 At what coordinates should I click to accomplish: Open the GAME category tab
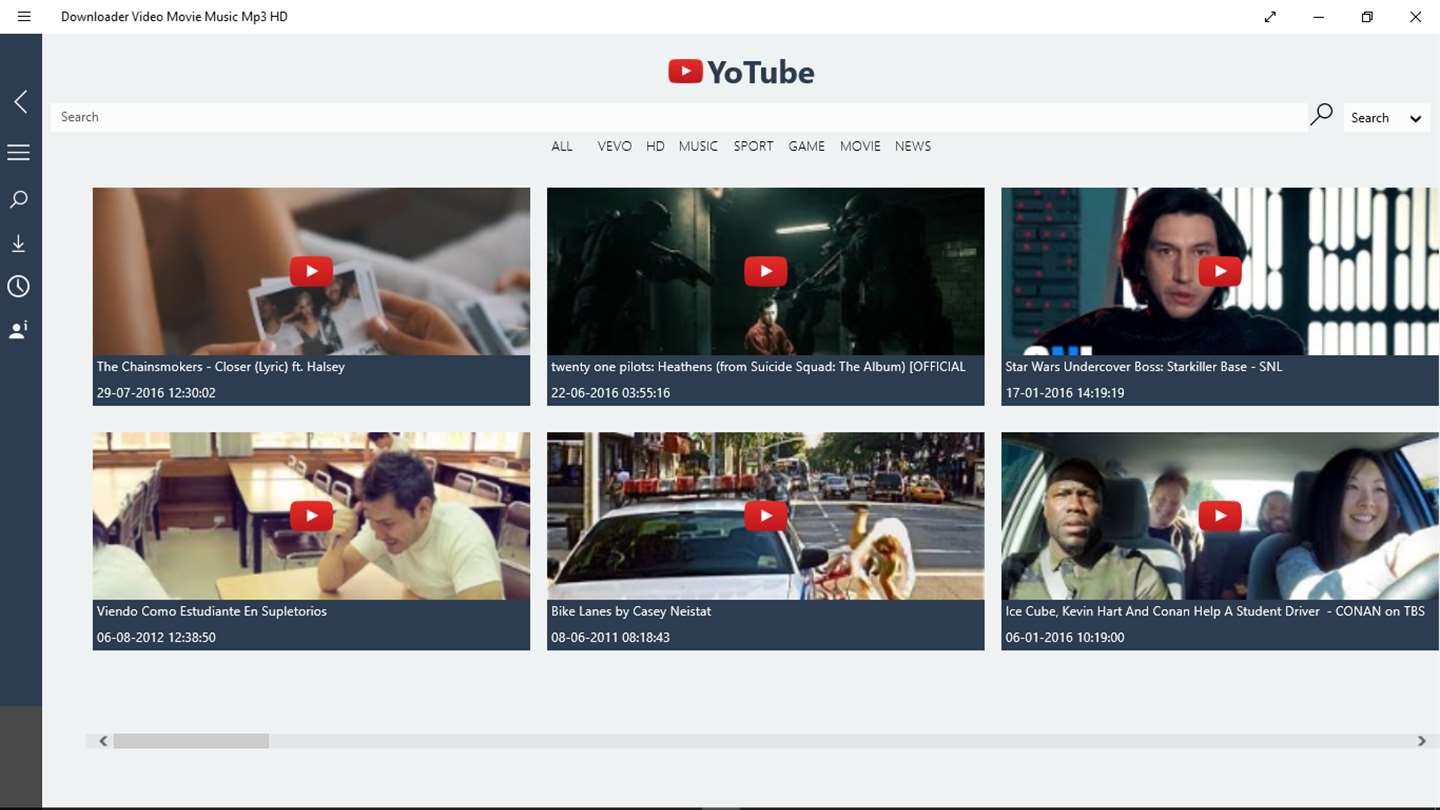(x=806, y=146)
